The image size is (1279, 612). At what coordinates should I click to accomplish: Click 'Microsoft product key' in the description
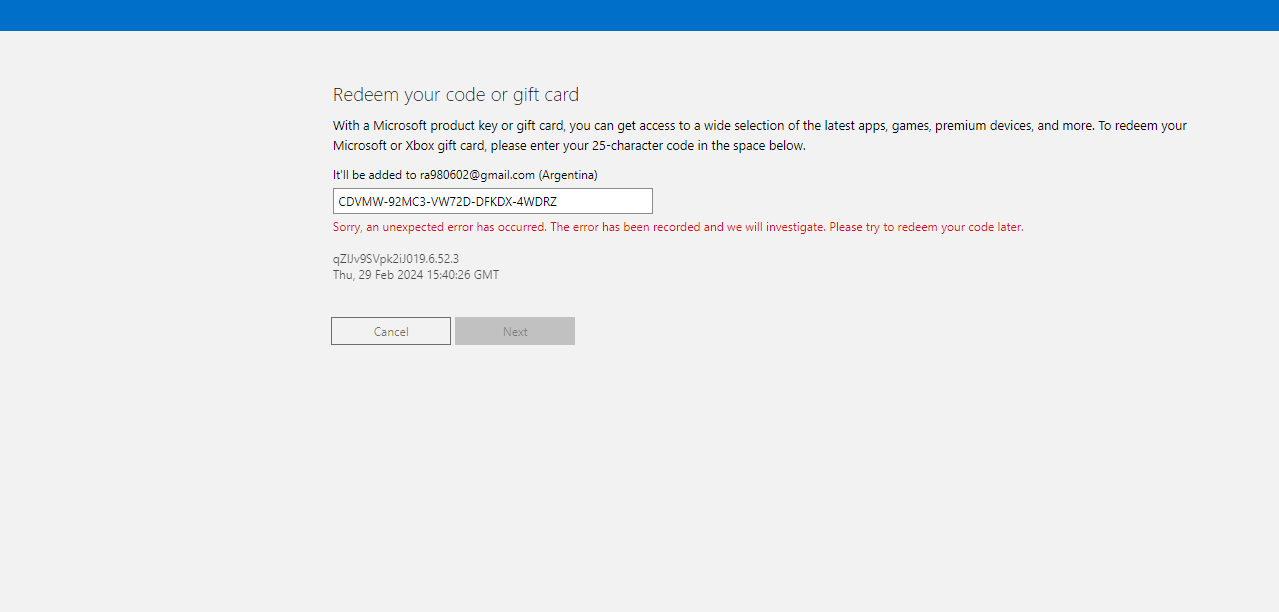435,126
